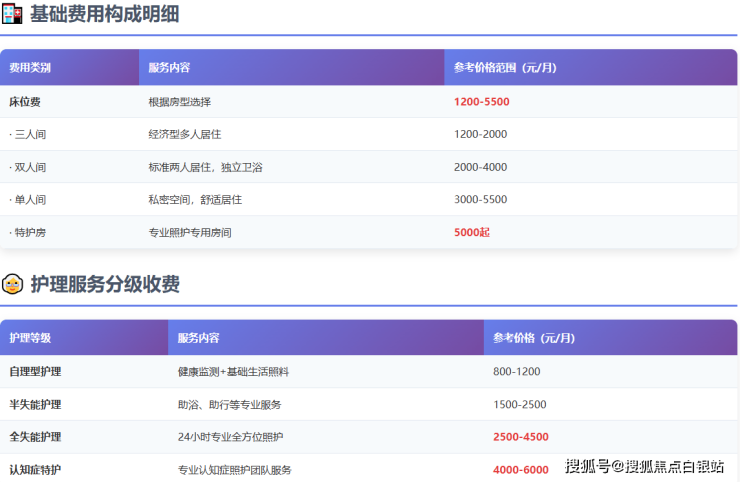Select the 认知症特护 row label
Viewport: 740px width, 482px height.
[x=35, y=470]
